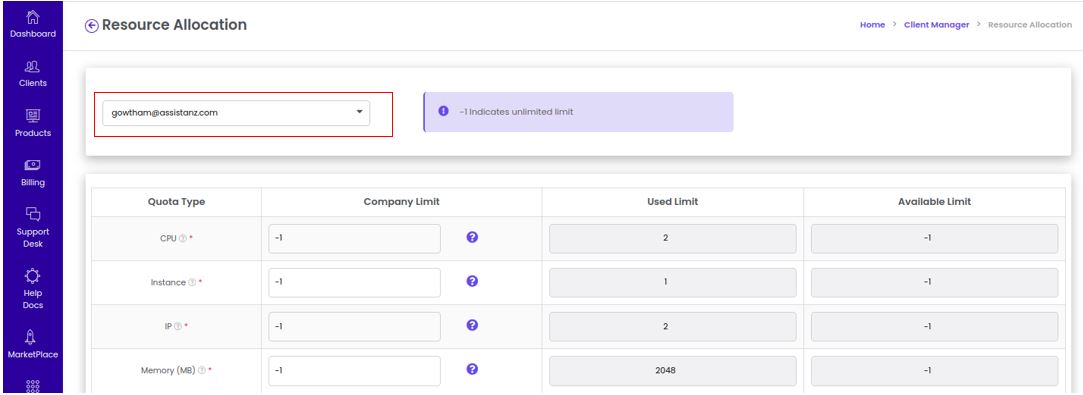1083x395 pixels.
Task: Go to Billing sidebar icon
Action: coord(32,165)
